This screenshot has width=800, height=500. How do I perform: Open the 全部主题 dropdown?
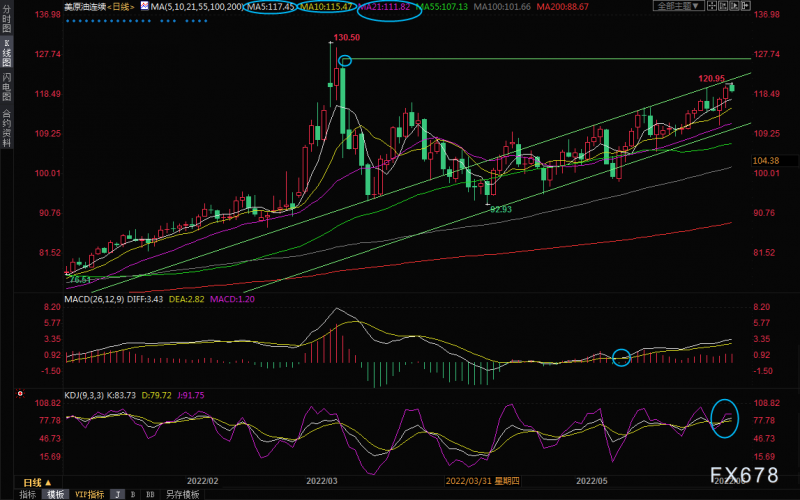coord(677,6)
